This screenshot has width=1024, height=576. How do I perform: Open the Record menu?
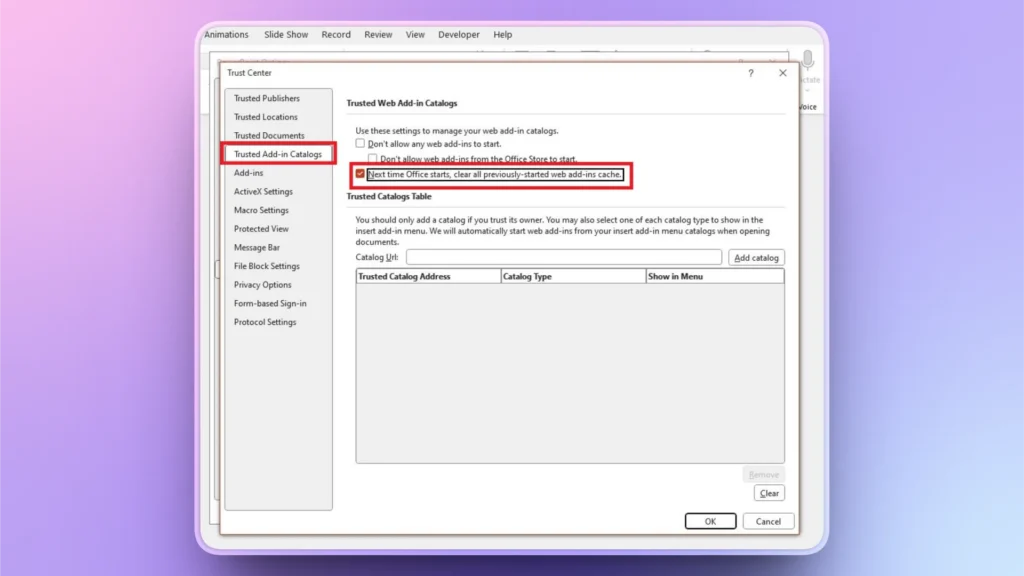[336, 33]
